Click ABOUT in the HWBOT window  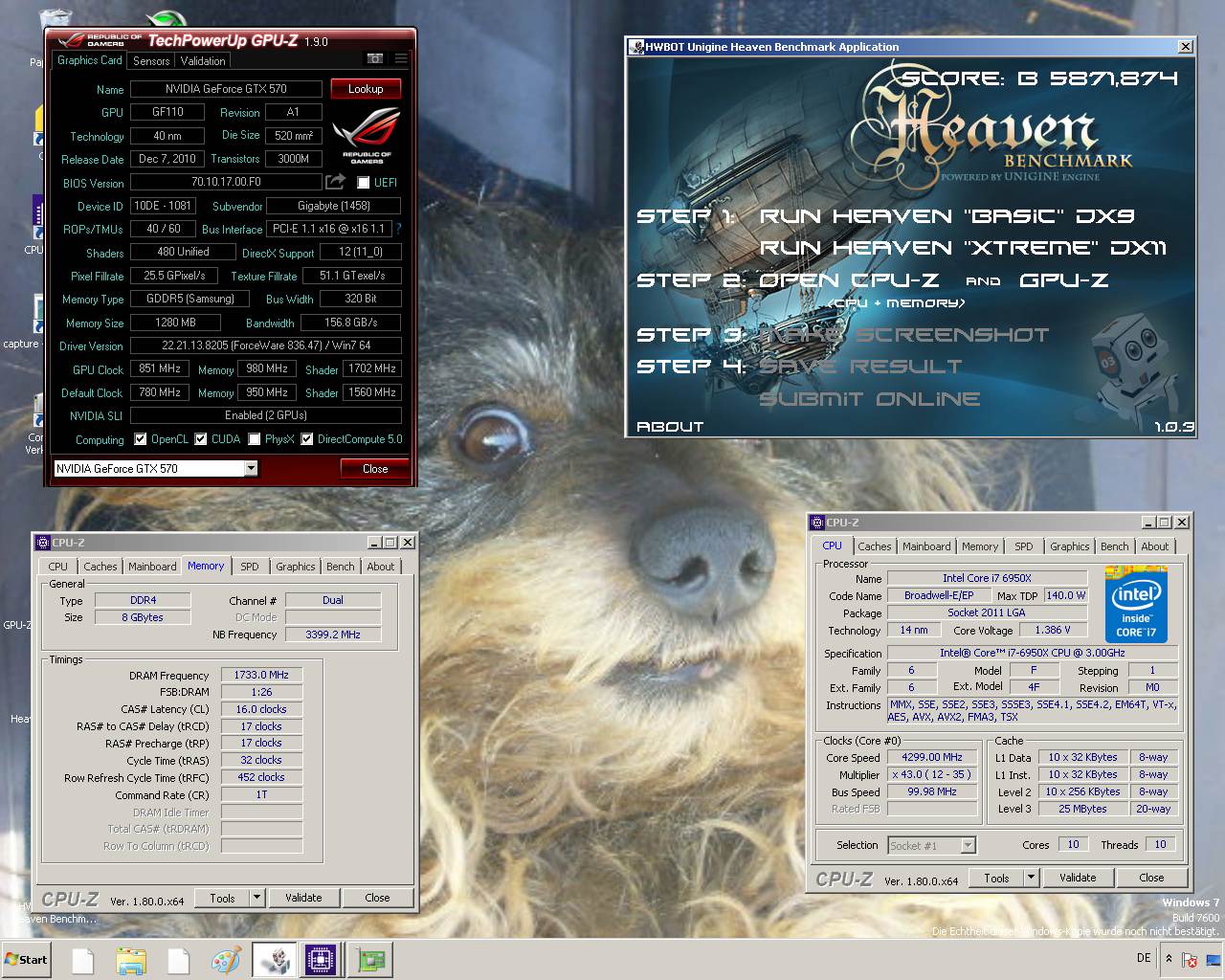click(x=670, y=427)
